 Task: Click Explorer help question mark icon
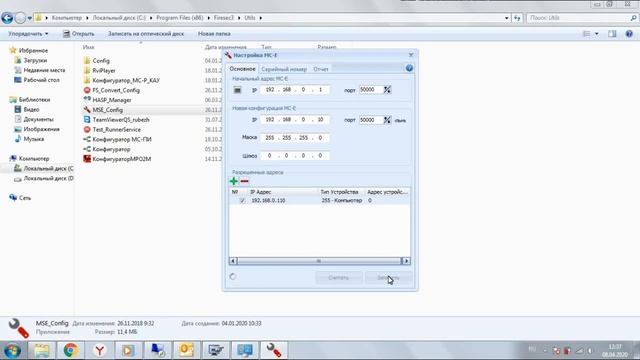629,34
